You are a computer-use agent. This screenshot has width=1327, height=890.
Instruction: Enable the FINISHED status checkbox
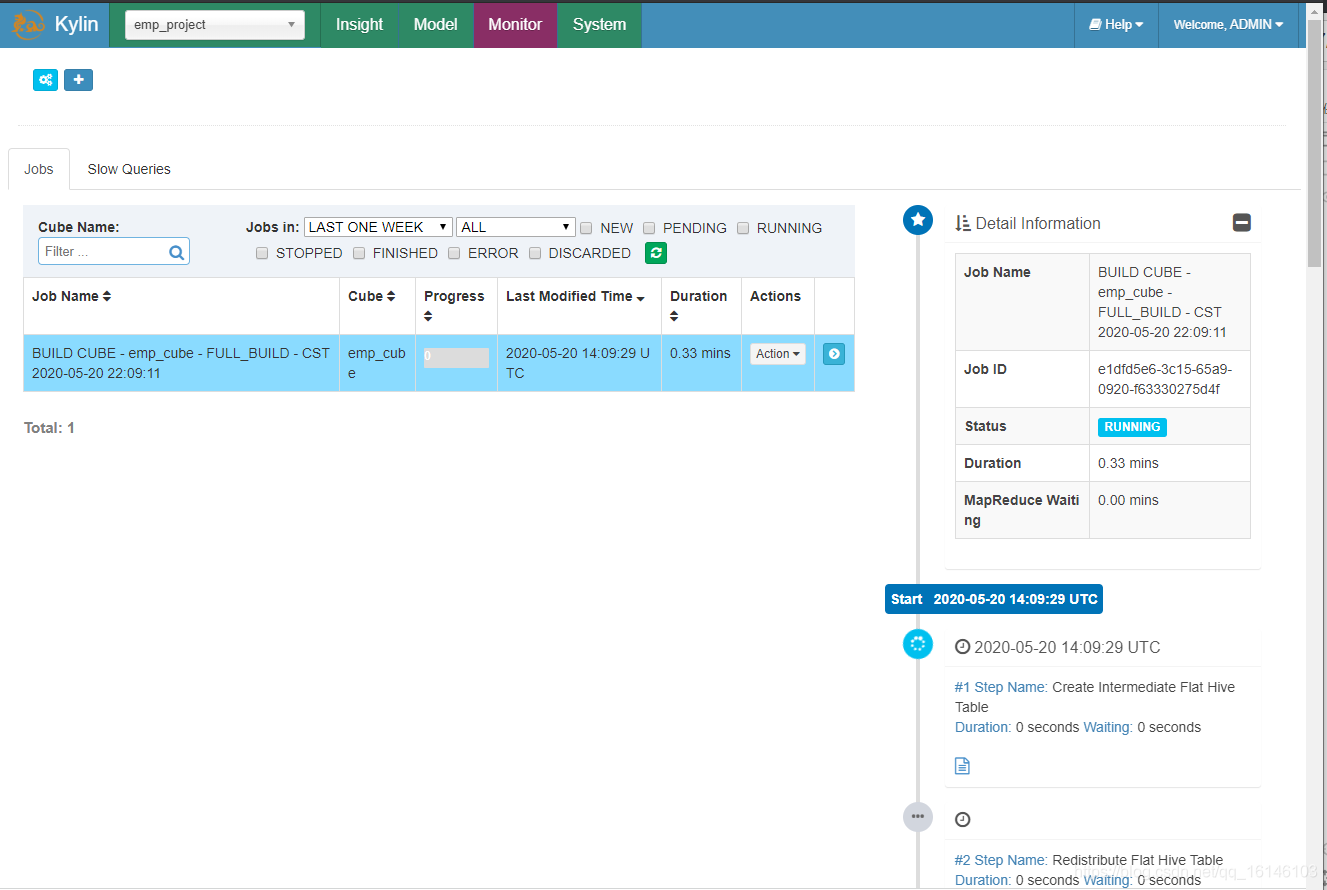pos(359,253)
